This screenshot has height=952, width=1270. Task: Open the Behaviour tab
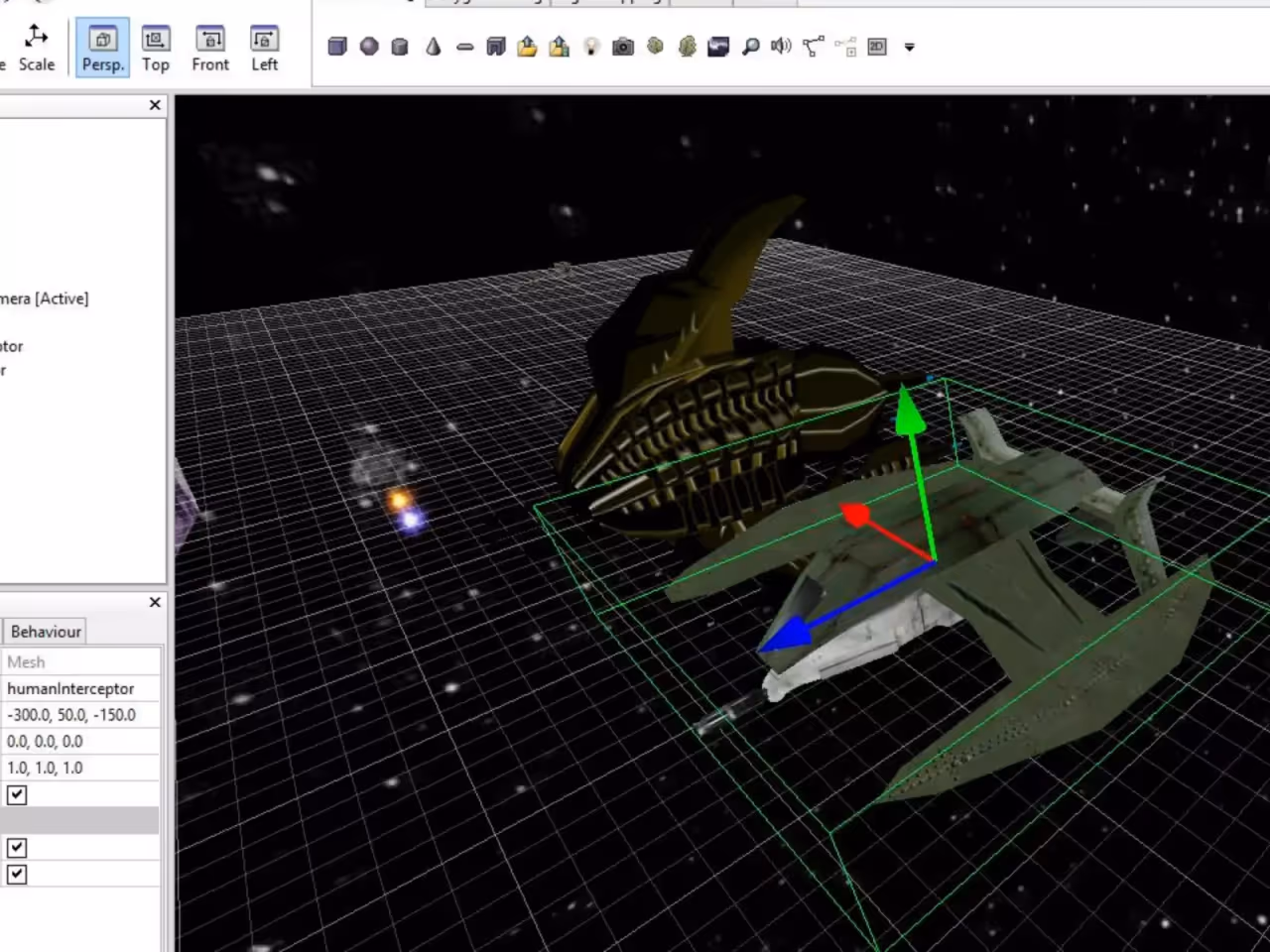[46, 632]
